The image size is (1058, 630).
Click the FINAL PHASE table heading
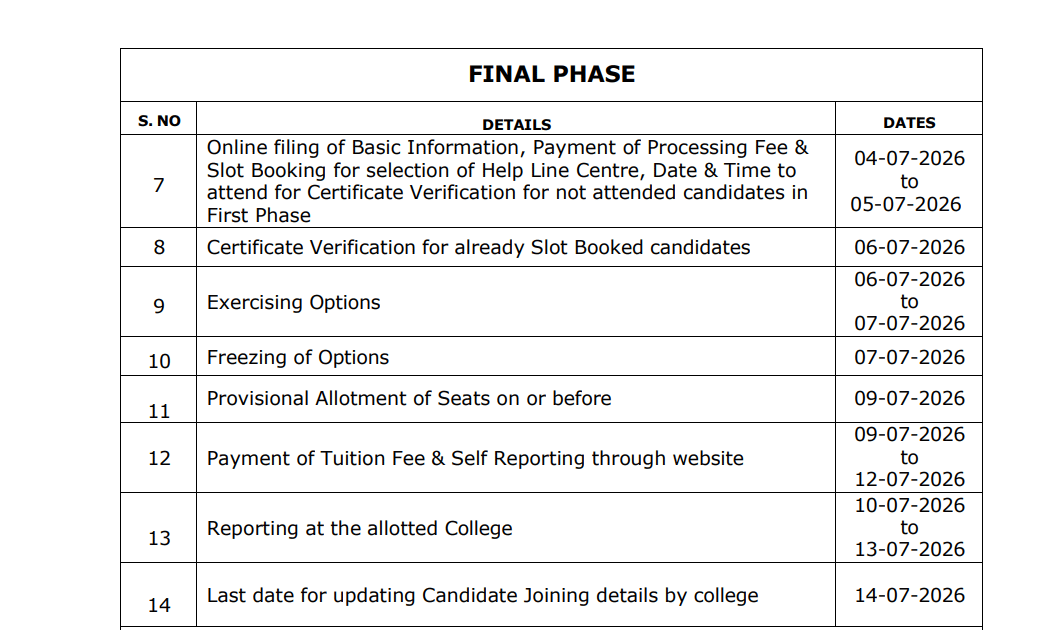pyautogui.click(x=551, y=74)
